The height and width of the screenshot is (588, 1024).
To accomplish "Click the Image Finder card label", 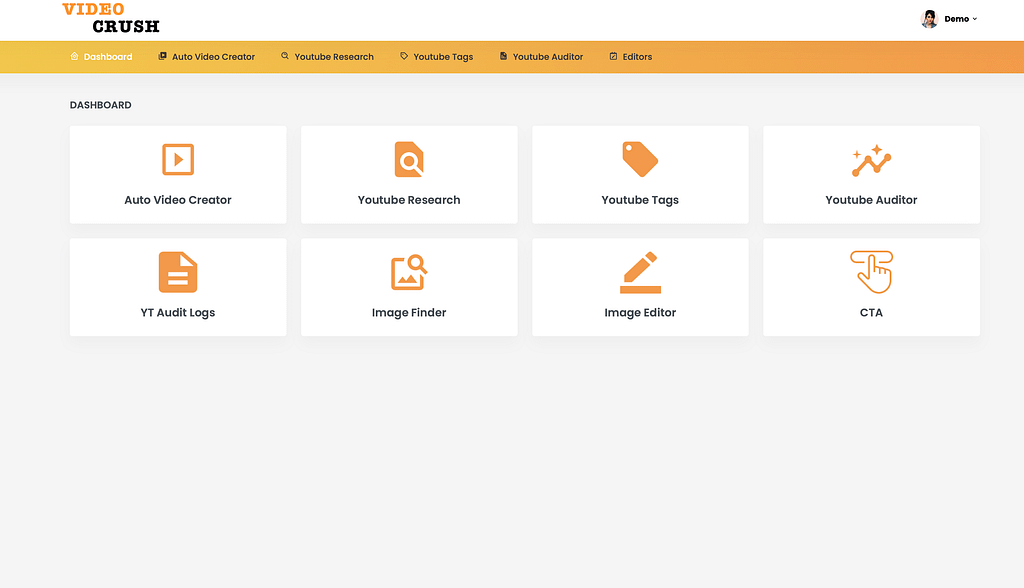I will point(409,312).
